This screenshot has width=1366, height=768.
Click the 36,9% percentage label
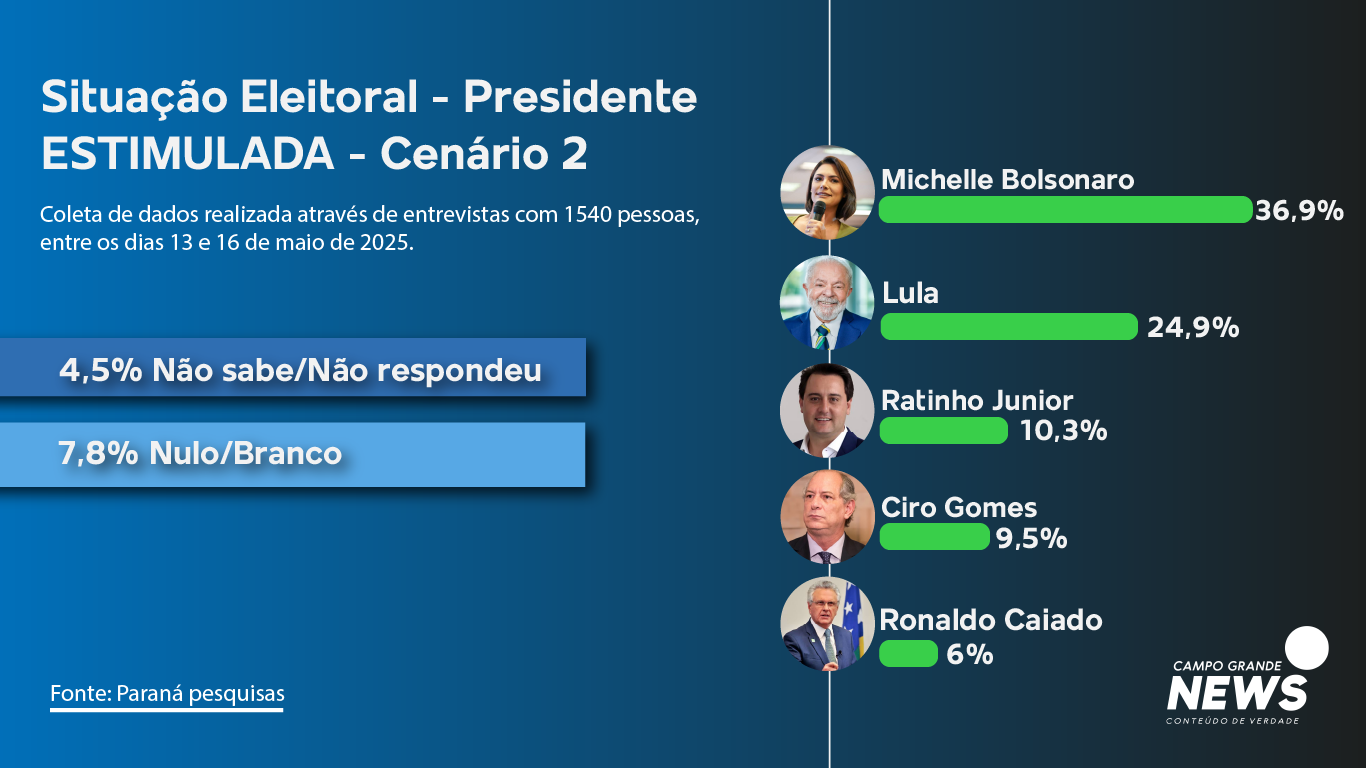point(1300,211)
